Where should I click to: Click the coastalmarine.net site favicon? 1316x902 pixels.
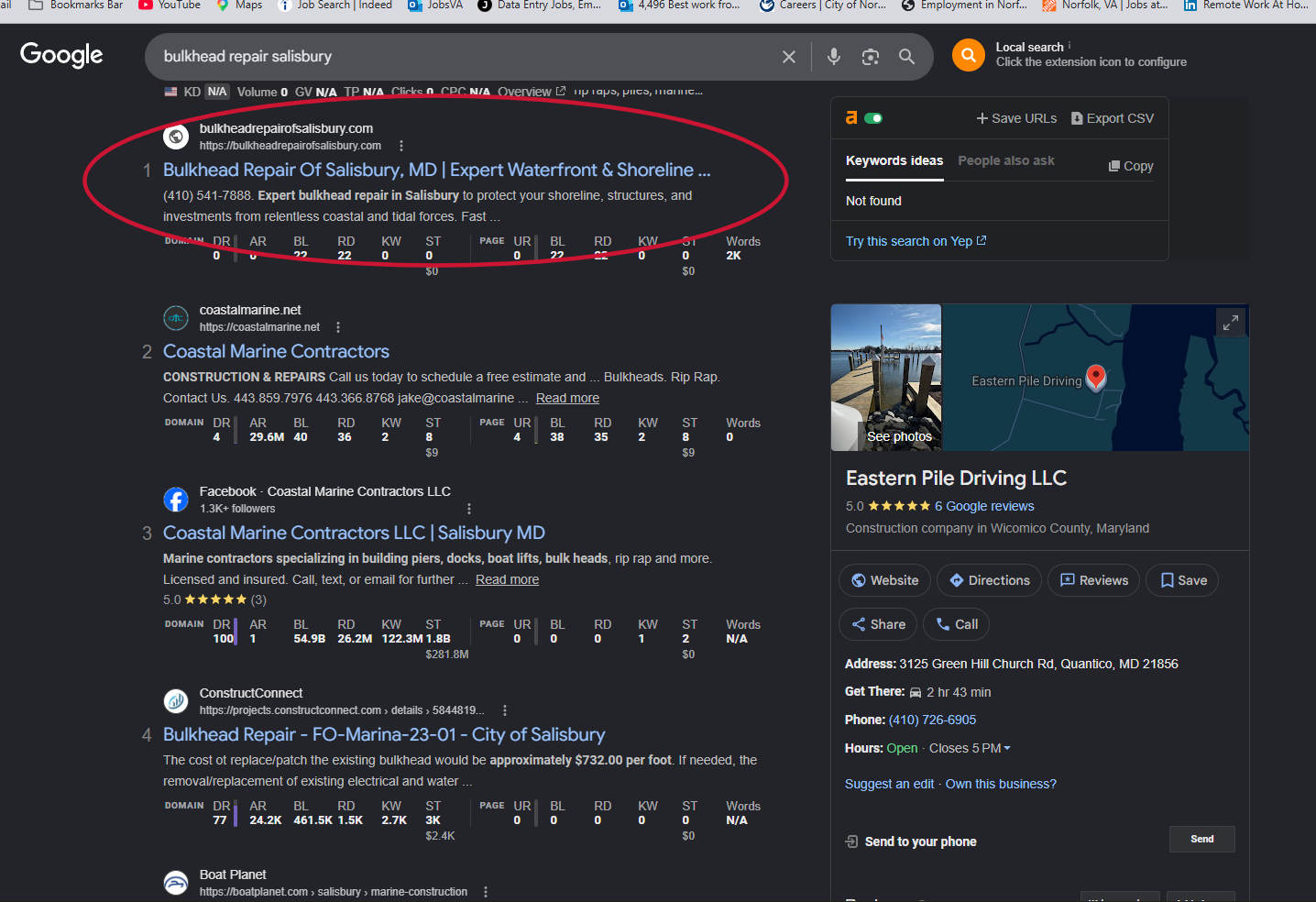point(176,318)
